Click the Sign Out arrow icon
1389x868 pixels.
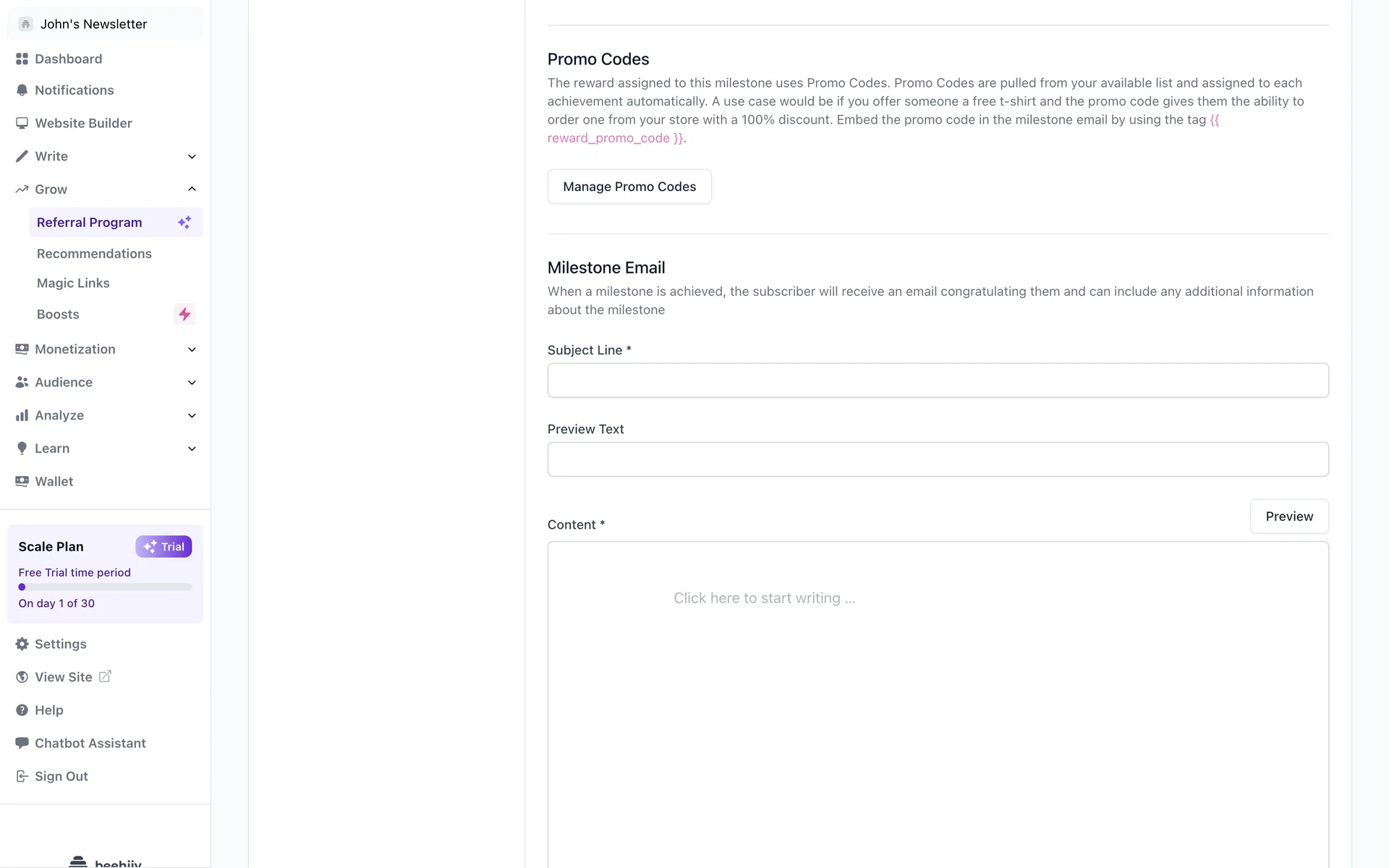[22, 777]
